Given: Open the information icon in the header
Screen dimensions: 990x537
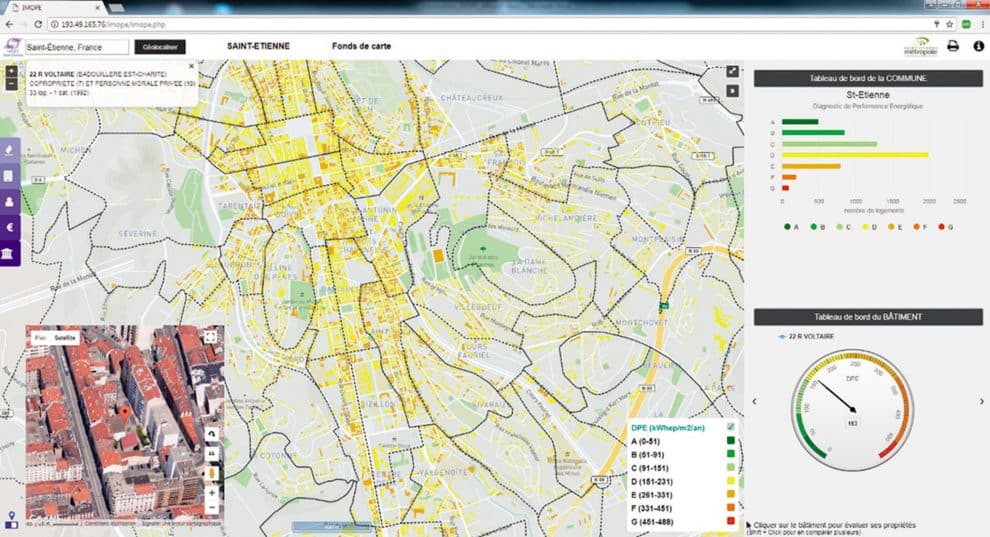Looking at the screenshot, I should tap(978, 46).
